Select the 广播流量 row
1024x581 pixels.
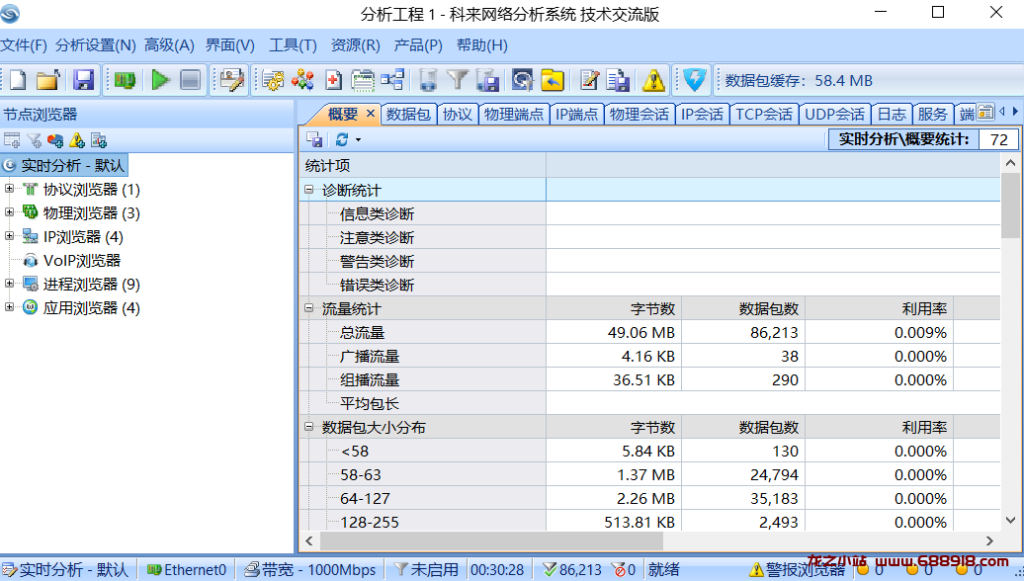coord(649,356)
